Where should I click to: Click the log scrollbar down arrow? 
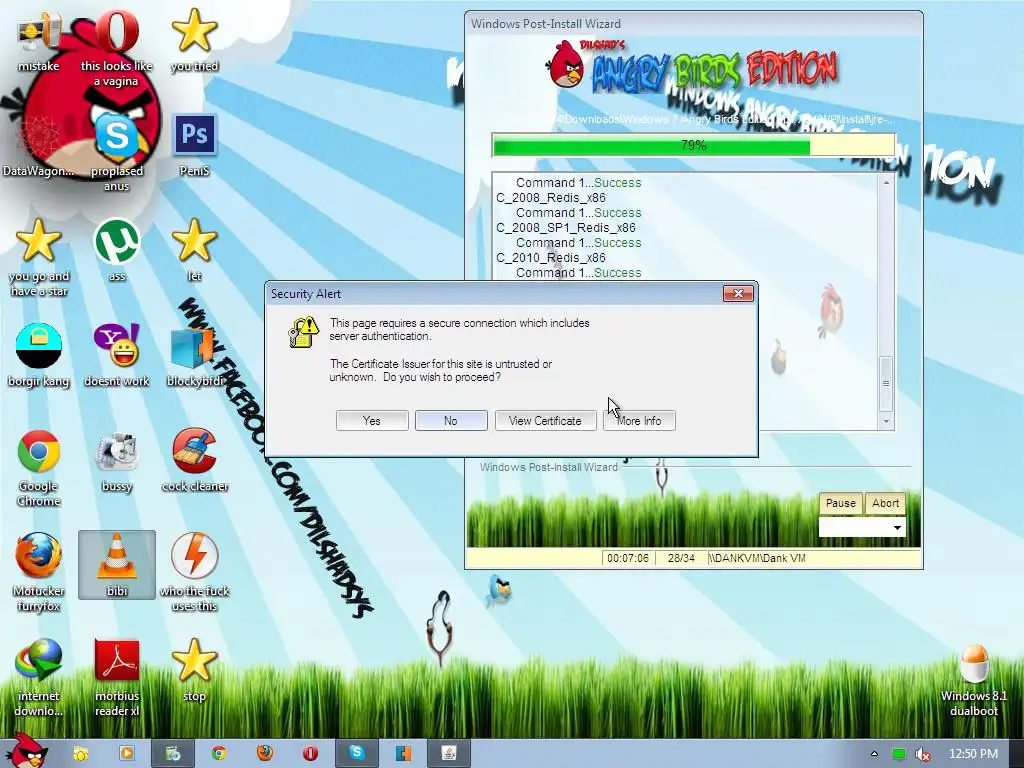pyautogui.click(x=886, y=421)
